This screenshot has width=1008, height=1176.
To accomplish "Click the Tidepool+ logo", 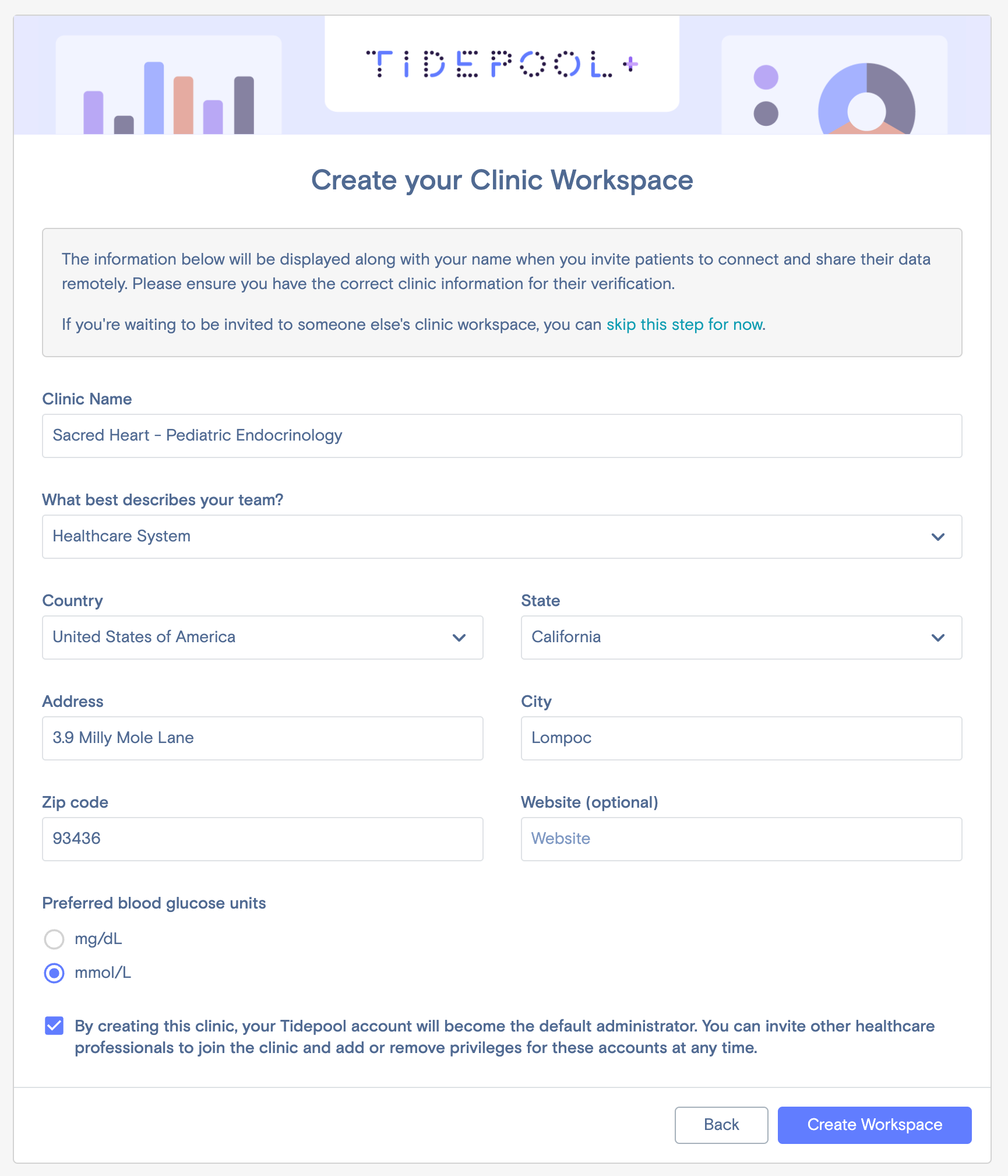I will point(502,64).
